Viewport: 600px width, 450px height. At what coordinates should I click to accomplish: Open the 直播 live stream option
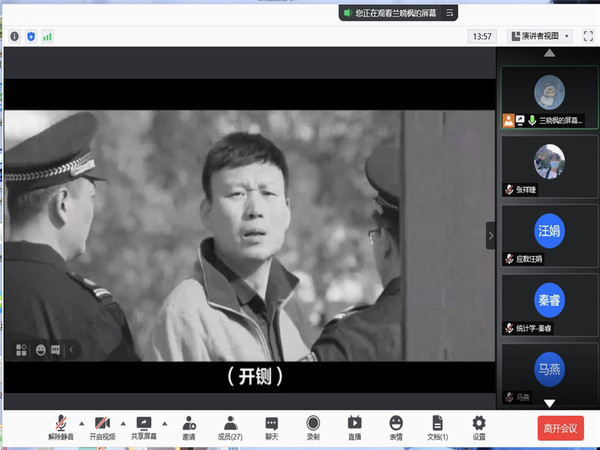[x=355, y=427]
